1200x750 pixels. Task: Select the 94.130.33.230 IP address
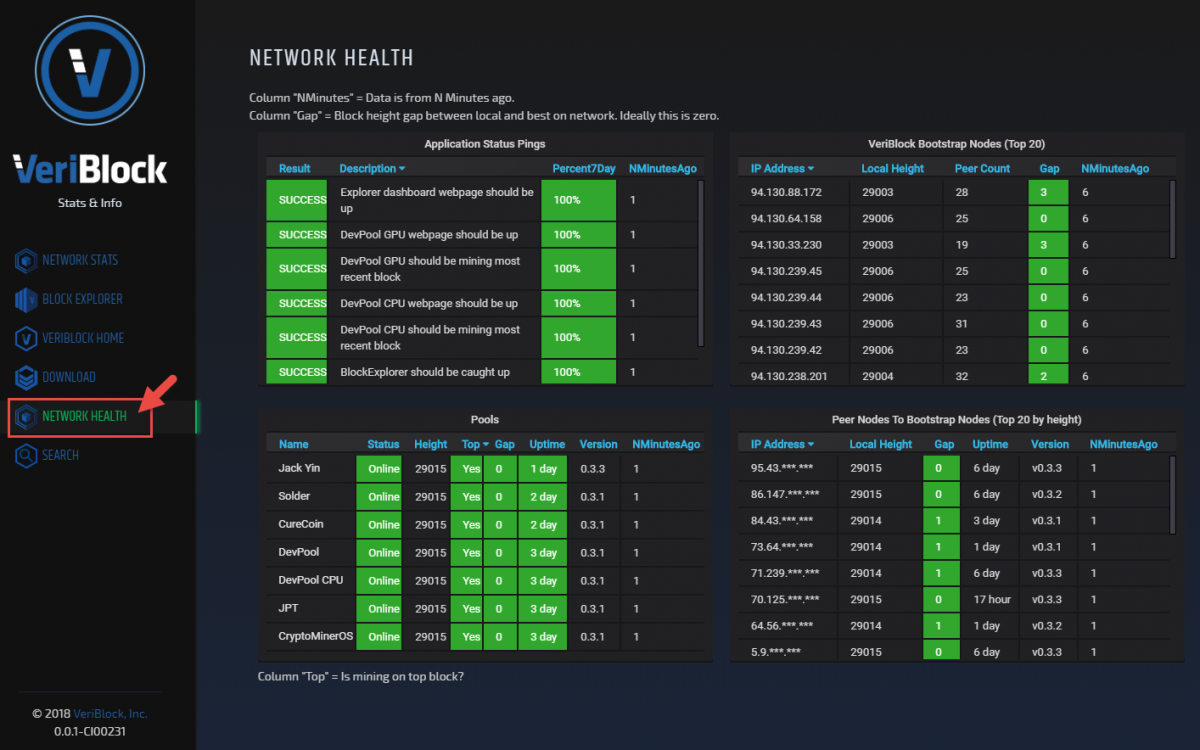(786, 245)
